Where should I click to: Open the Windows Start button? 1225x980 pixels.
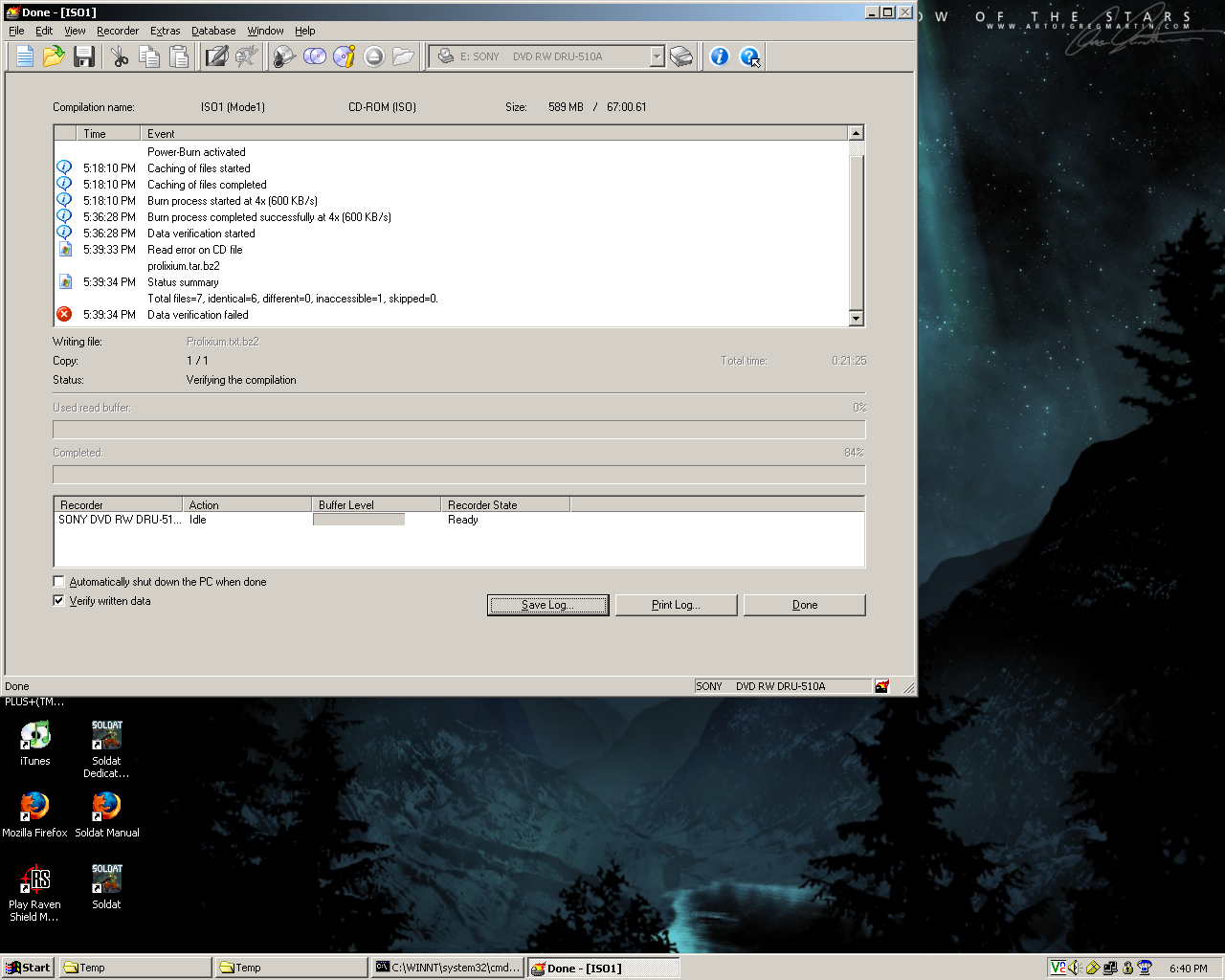(x=28, y=968)
